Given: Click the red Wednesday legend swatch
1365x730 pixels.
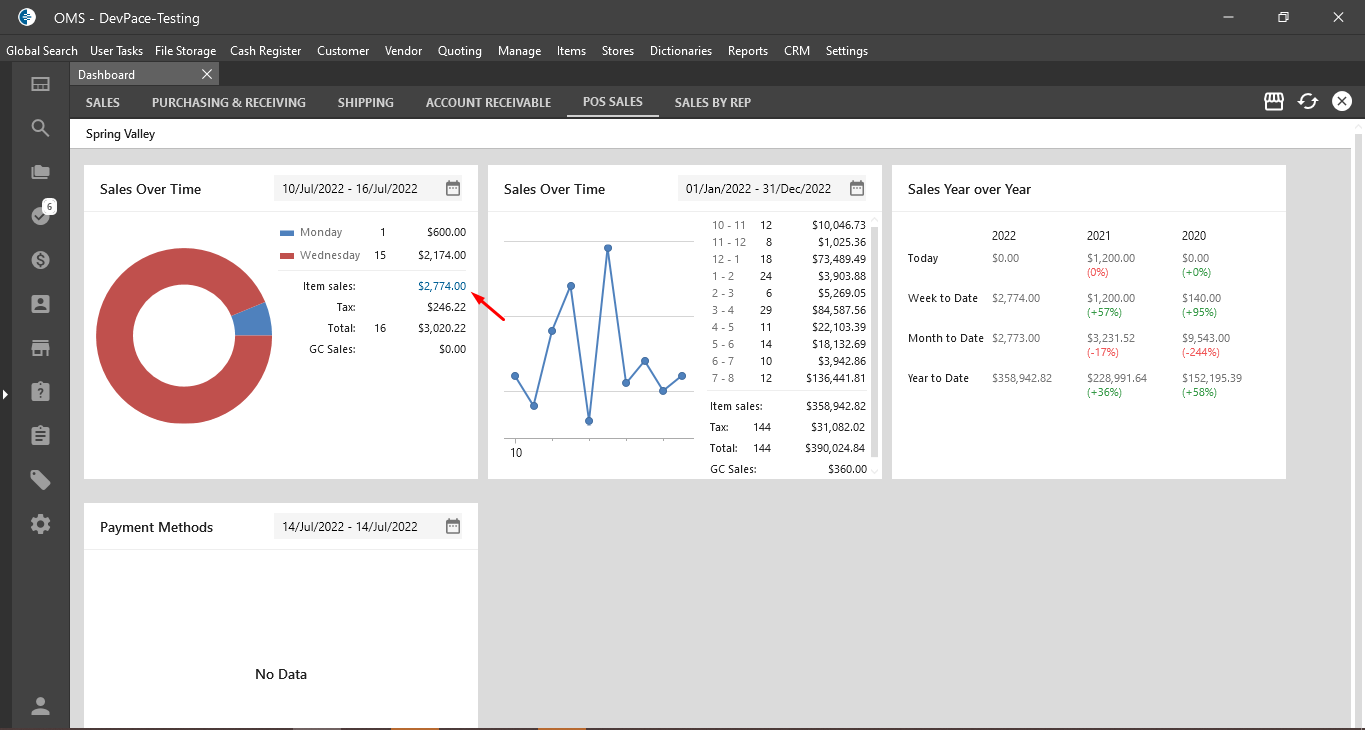Looking at the screenshot, I should pos(287,255).
